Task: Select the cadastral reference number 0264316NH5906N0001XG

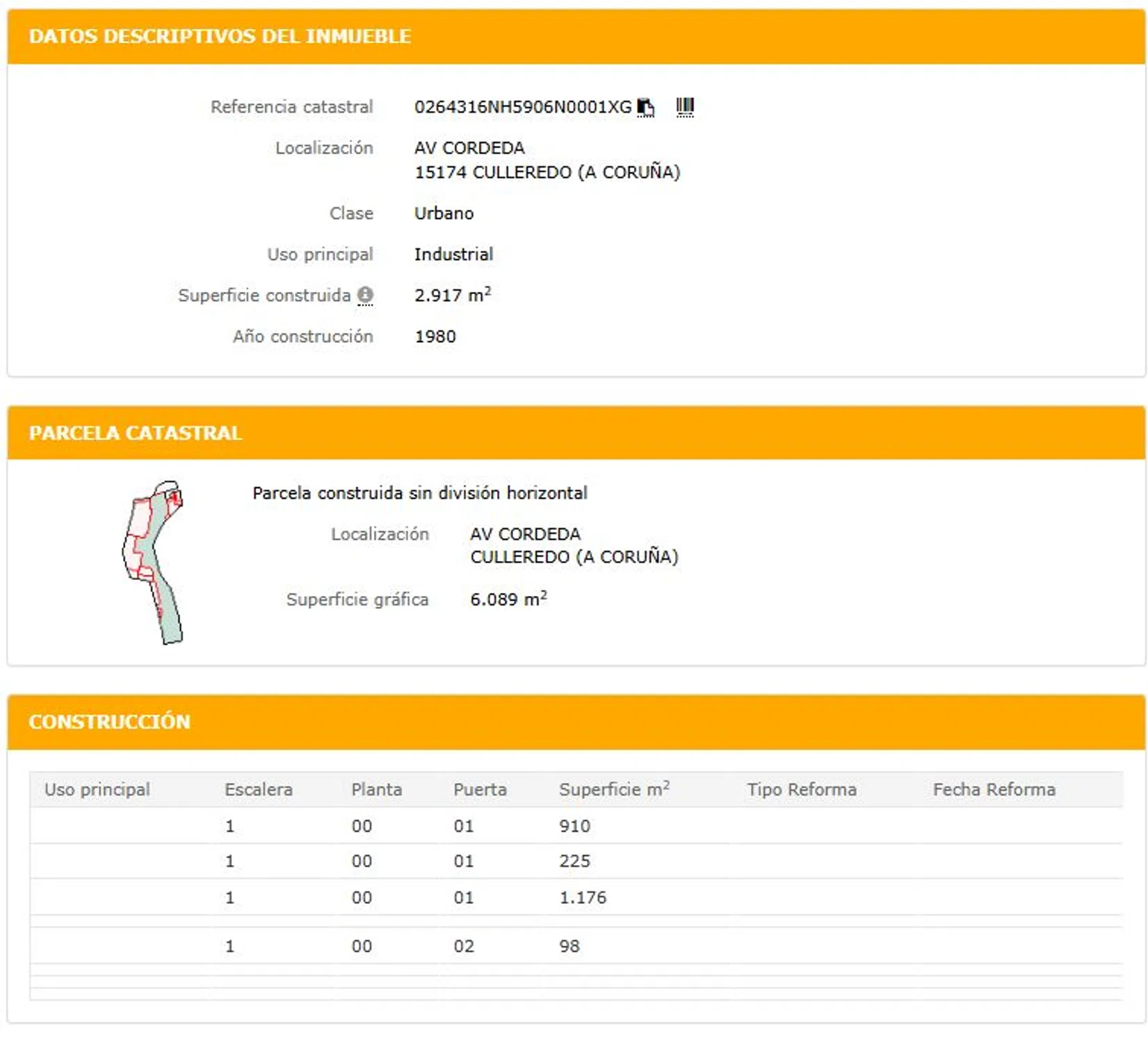Action: (x=522, y=107)
